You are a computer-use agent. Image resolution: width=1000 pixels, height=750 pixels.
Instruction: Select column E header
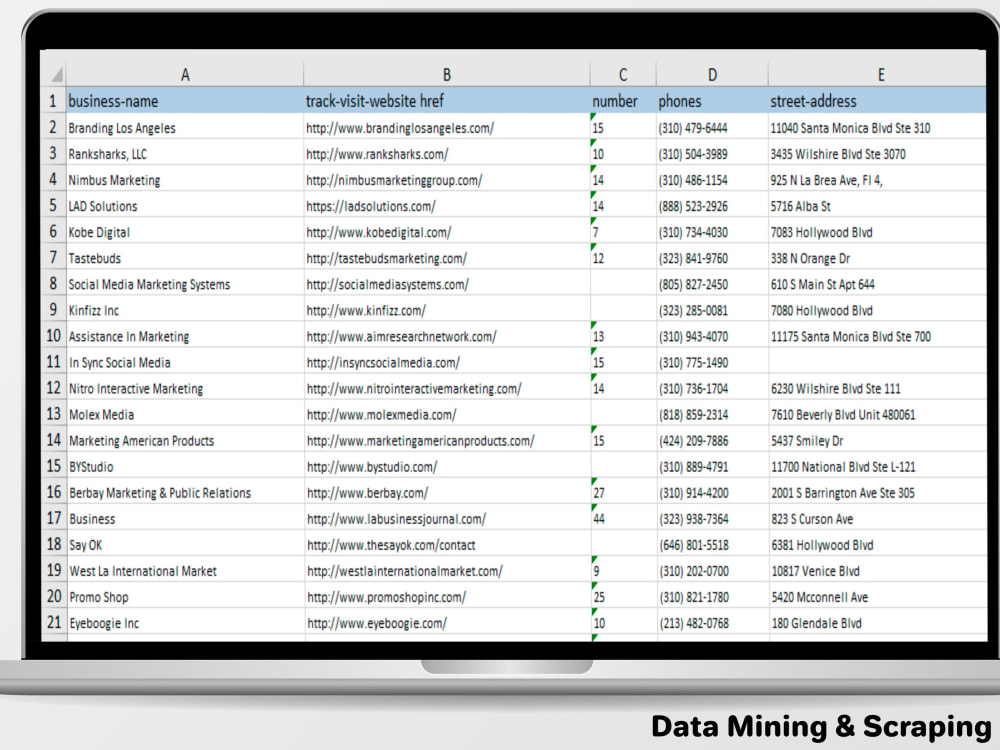pyautogui.click(x=880, y=75)
